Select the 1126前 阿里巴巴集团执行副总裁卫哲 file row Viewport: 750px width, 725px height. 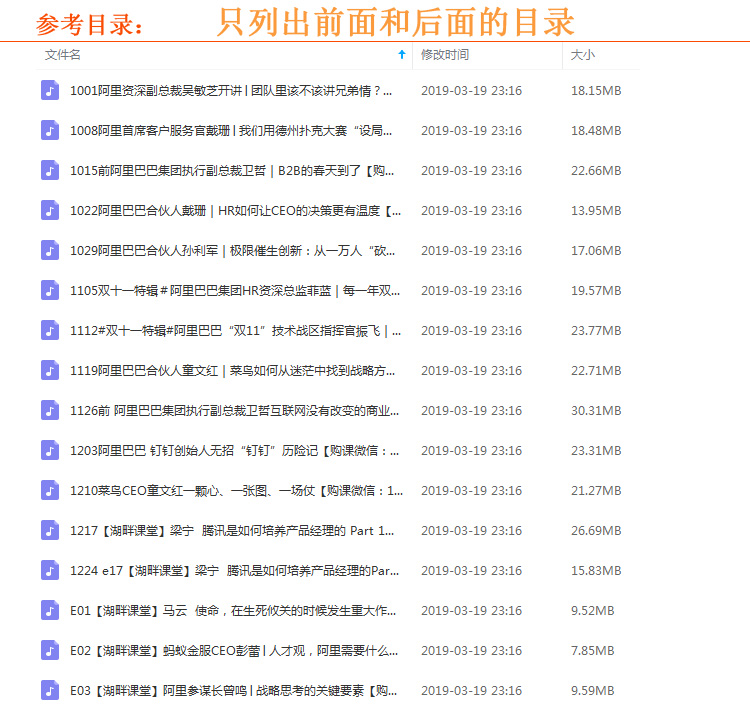[x=230, y=410]
